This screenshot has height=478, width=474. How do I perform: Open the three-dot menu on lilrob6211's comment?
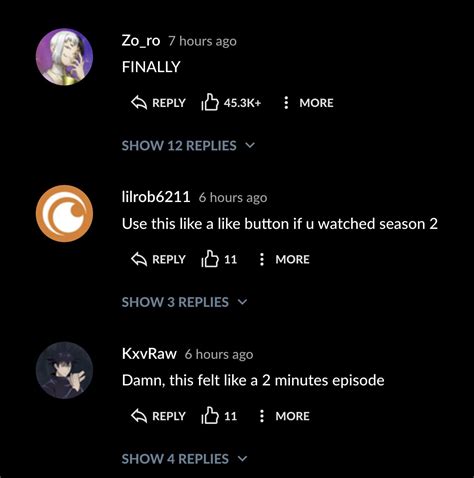pos(262,259)
